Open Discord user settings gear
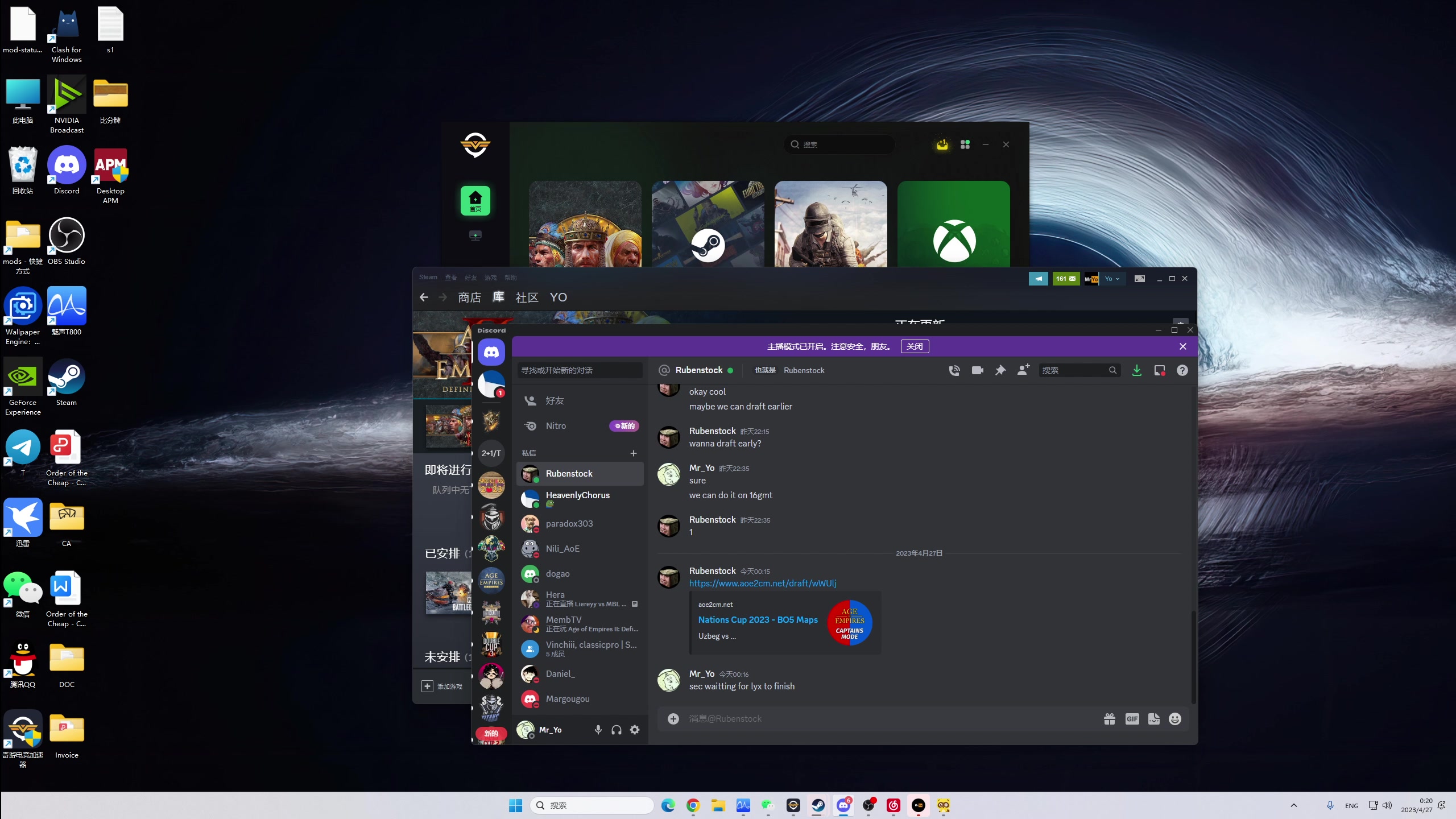This screenshot has height=819, width=1456. click(635, 730)
